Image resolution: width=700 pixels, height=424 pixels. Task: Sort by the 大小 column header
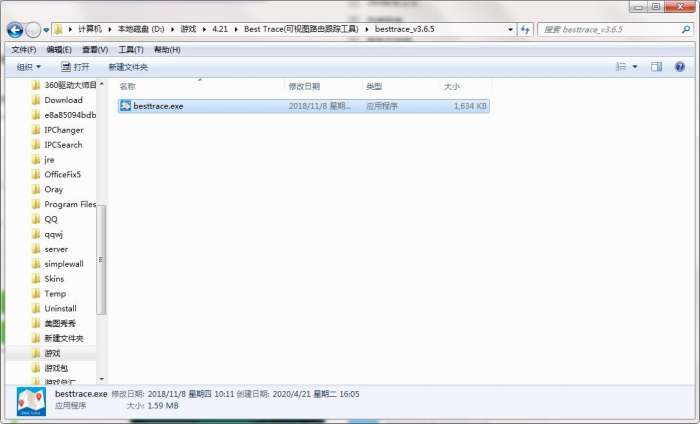point(451,87)
